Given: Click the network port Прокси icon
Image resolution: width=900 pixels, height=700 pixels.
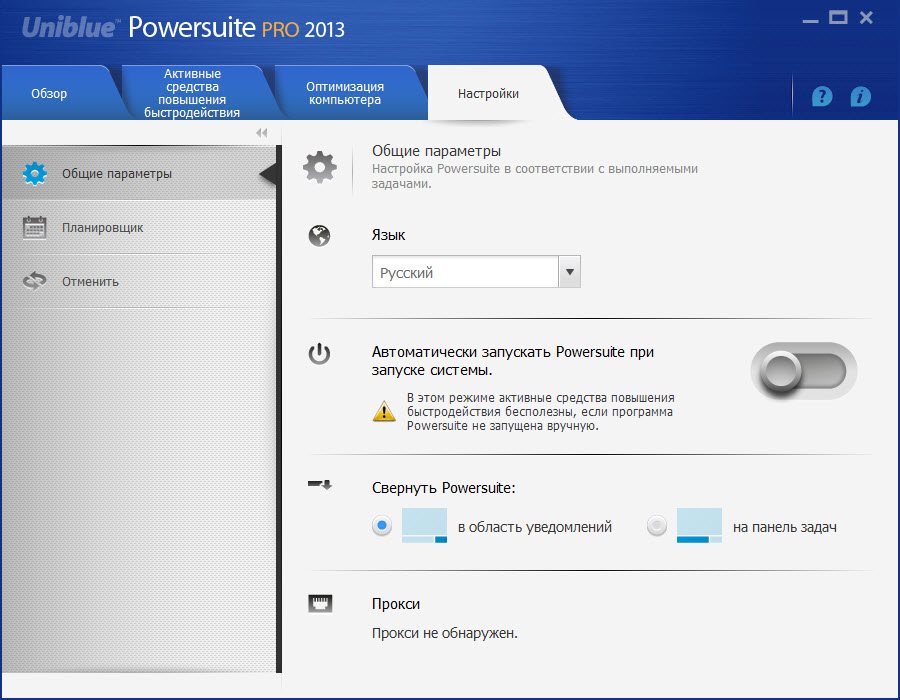Looking at the screenshot, I should pyautogui.click(x=320, y=604).
